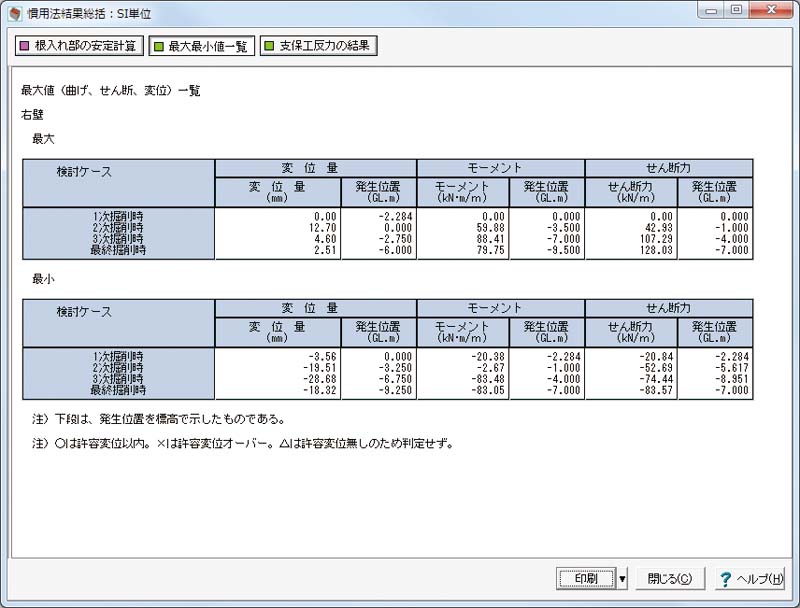Select min shear force value -20.84
The width and height of the screenshot is (800, 608).
pos(656,357)
